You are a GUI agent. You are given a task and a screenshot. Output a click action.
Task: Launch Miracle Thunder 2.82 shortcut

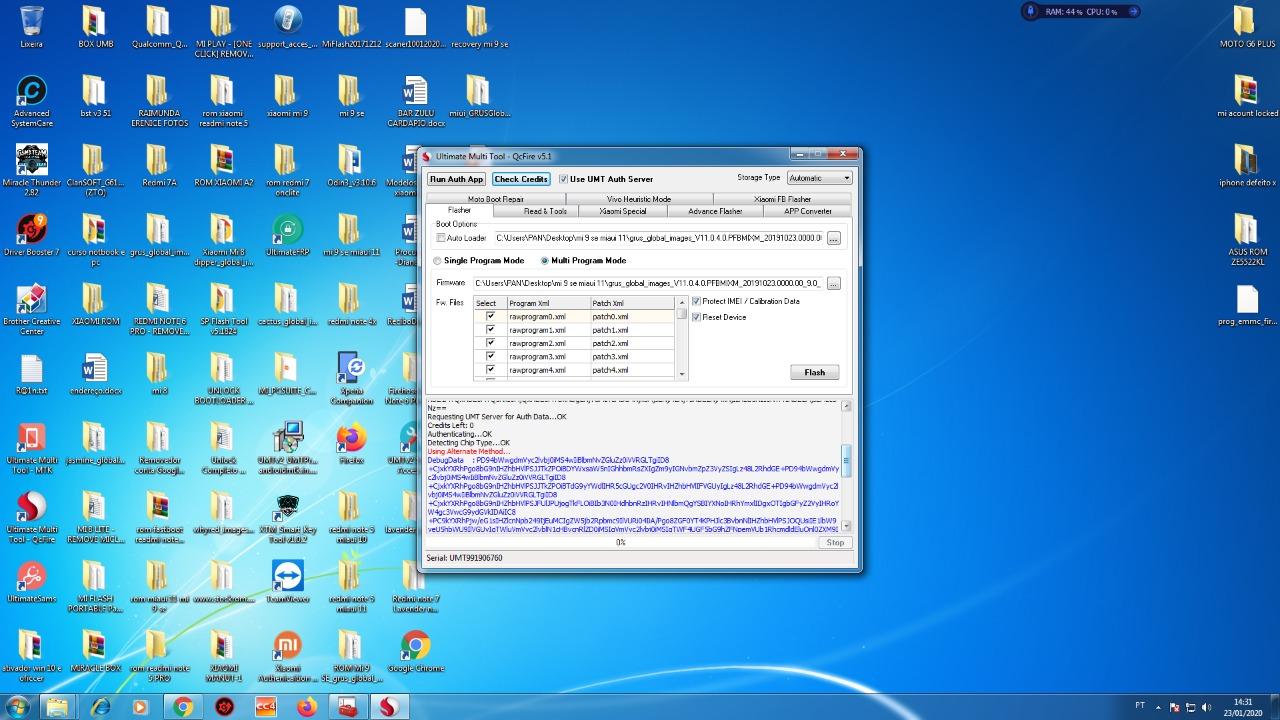[x=31, y=170]
